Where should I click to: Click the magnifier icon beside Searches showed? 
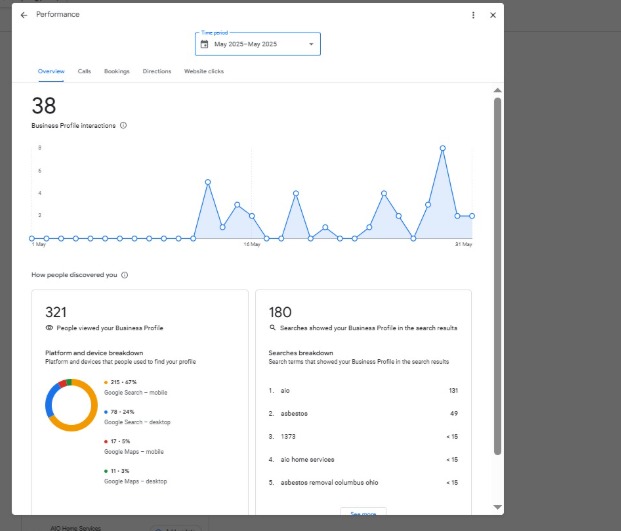coord(273,328)
